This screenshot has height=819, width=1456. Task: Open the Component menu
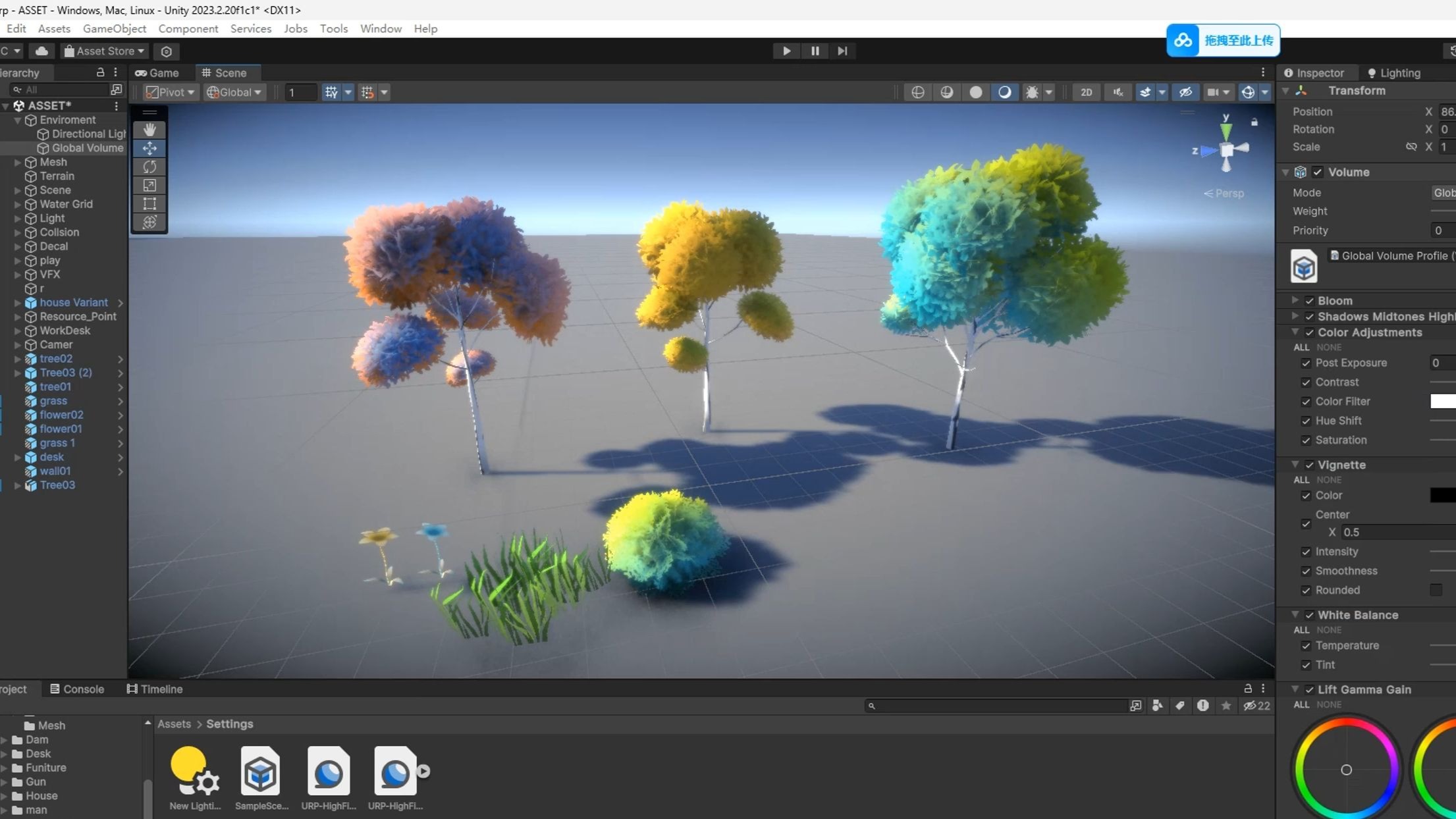pyautogui.click(x=188, y=28)
